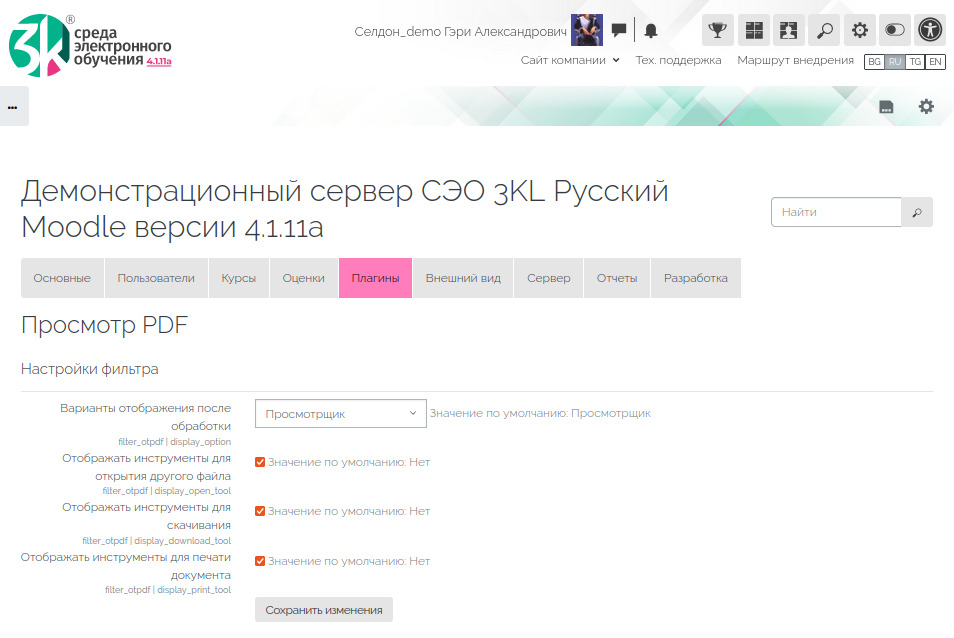
Task: Open the Тех. поддержка link
Action: pyautogui.click(x=678, y=60)
